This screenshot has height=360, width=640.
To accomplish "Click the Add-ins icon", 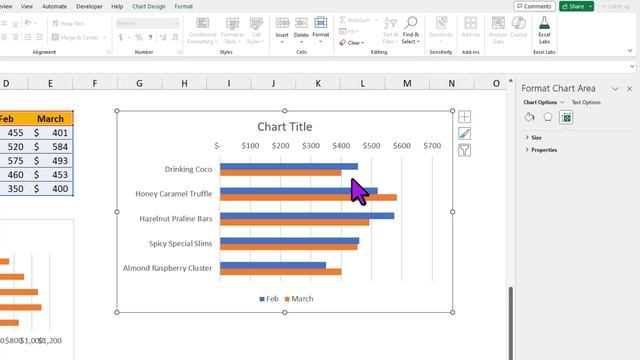I will click(470, 23).
